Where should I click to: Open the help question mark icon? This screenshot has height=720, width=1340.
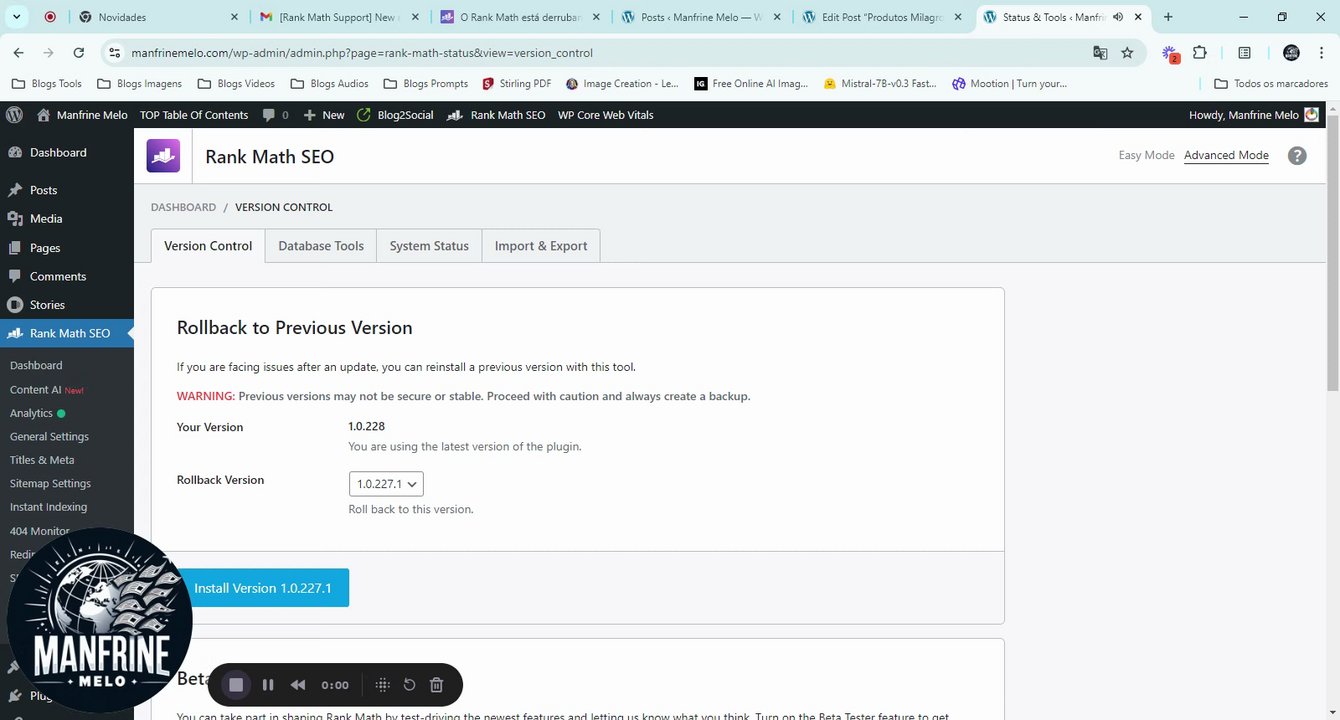tap(1297, 156)
